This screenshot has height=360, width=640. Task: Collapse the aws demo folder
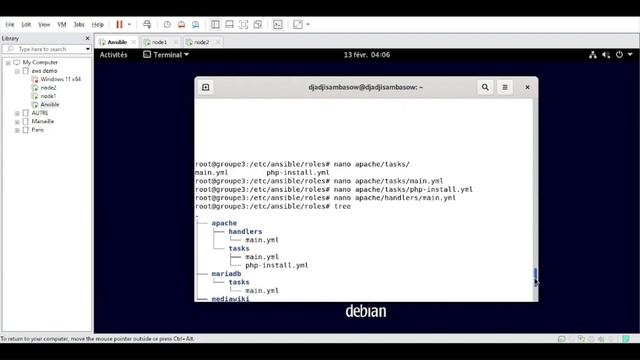pyautogui.click(x=17, y=71)
